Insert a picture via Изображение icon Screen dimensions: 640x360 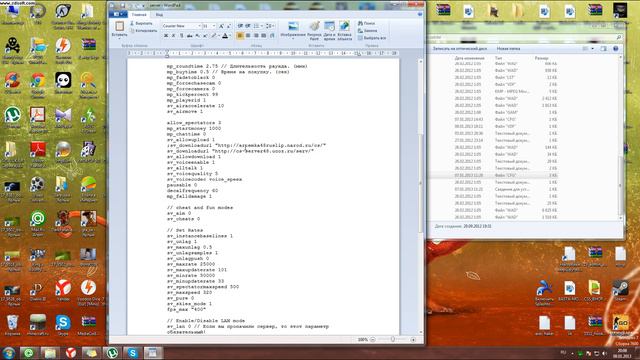pos(293,26)
